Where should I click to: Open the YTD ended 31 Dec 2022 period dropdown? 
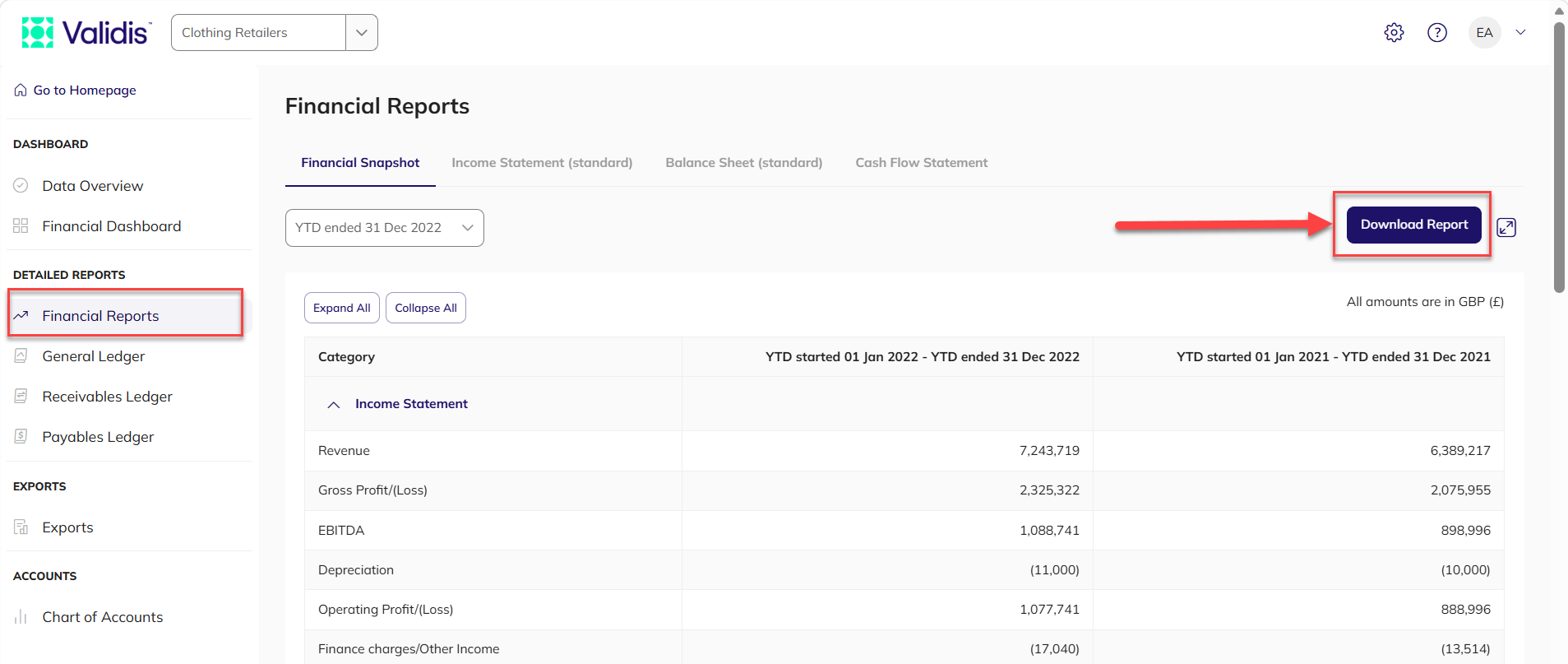[x=385, y=228]
